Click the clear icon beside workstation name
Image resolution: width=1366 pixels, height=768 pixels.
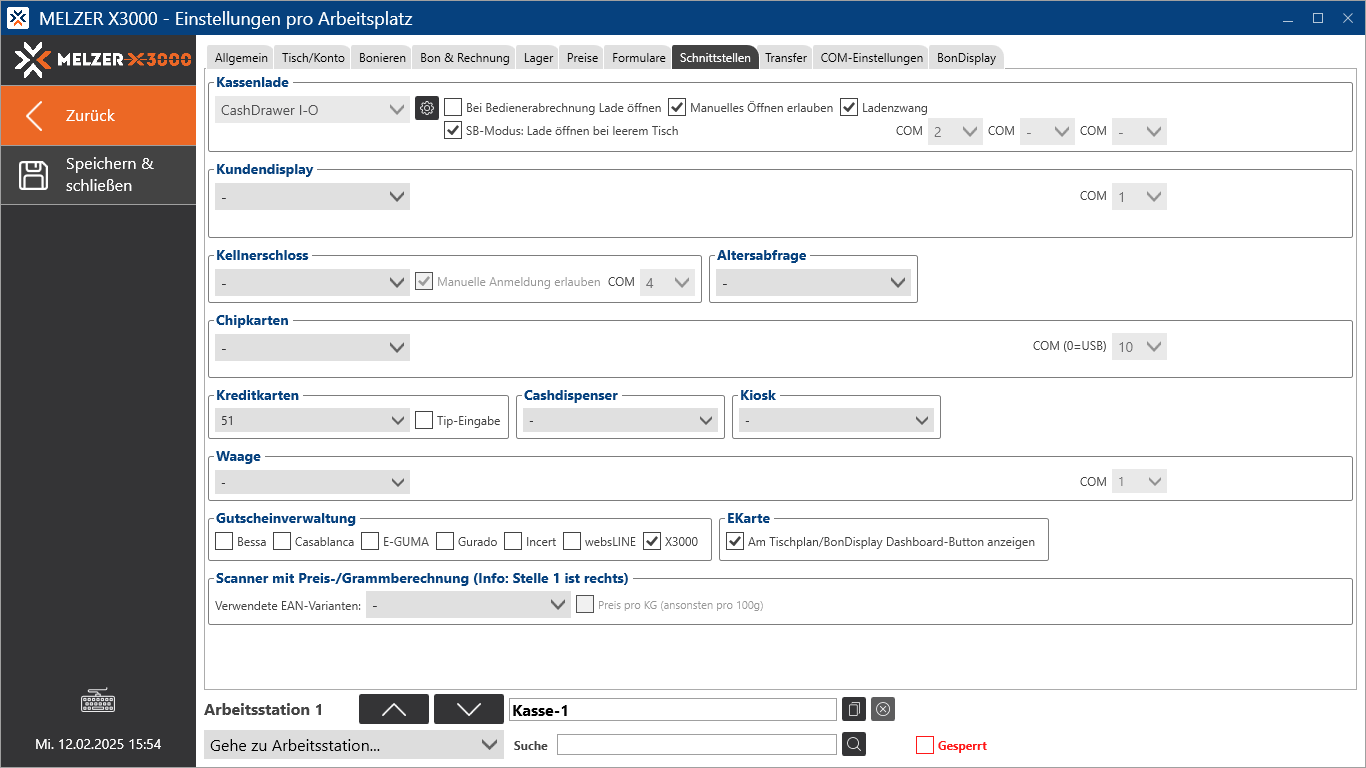point(882,709)
